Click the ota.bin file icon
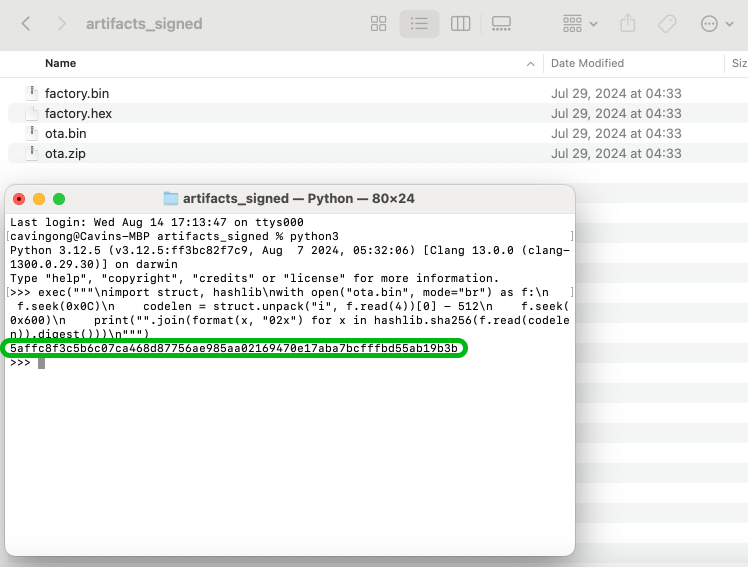Screen dimensions: 748x567 point(32,133)
